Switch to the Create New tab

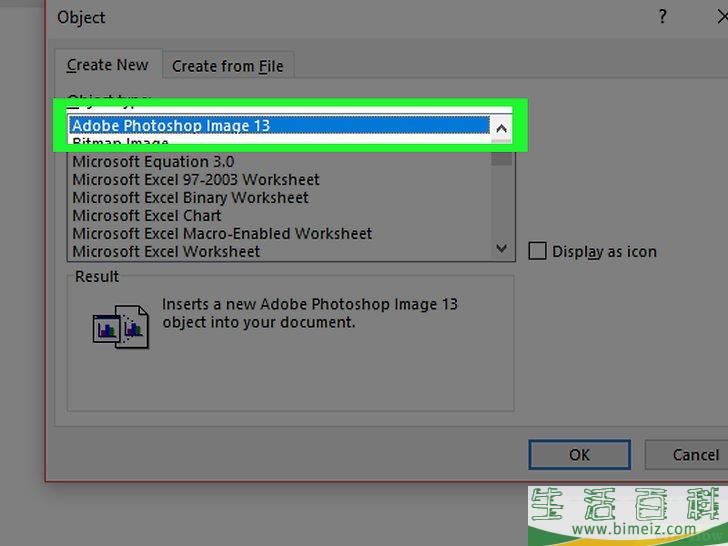pyautogui.click(x=107, y=65)
